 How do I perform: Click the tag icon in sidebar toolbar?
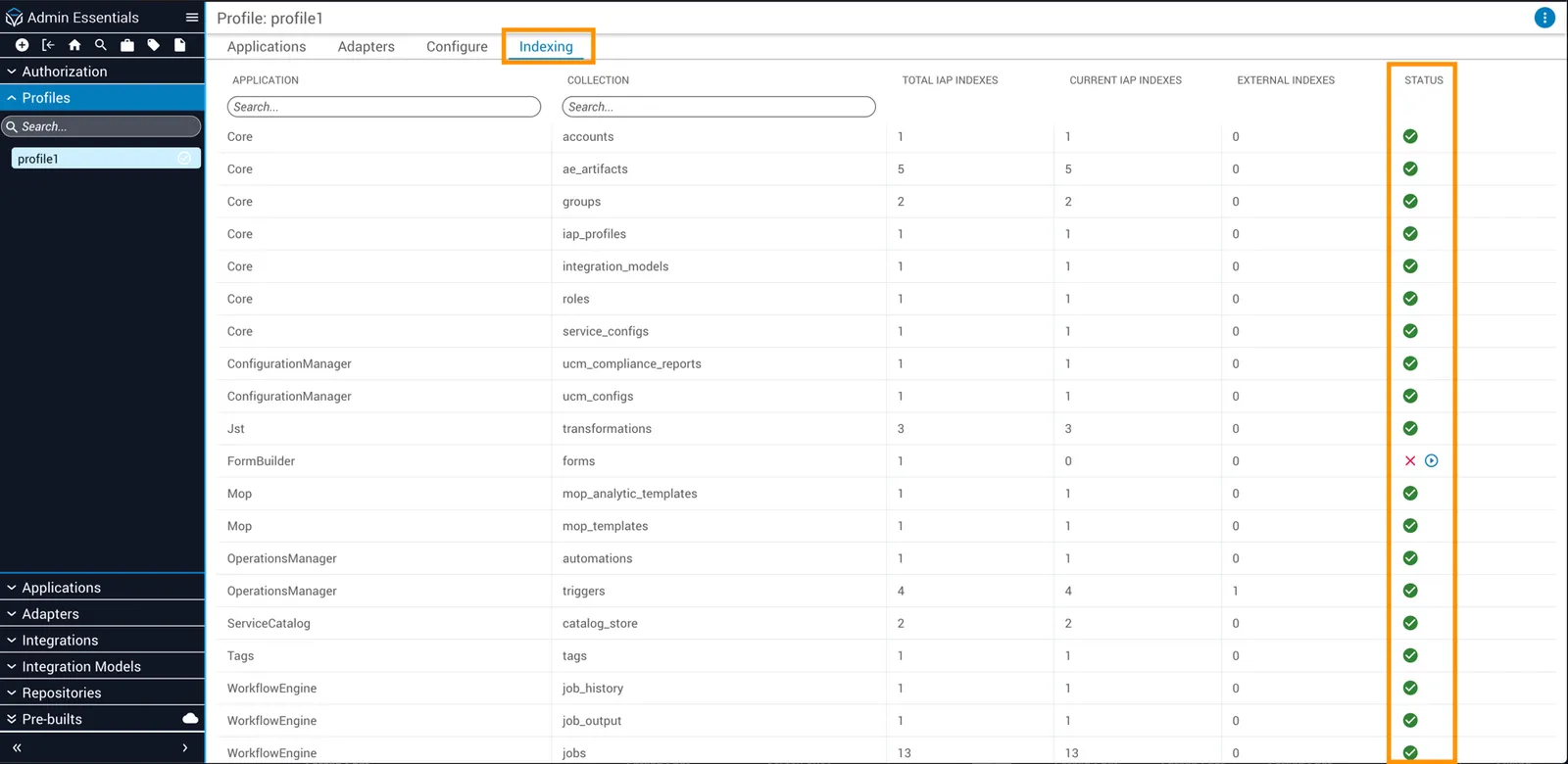click(x=154, y=45)
